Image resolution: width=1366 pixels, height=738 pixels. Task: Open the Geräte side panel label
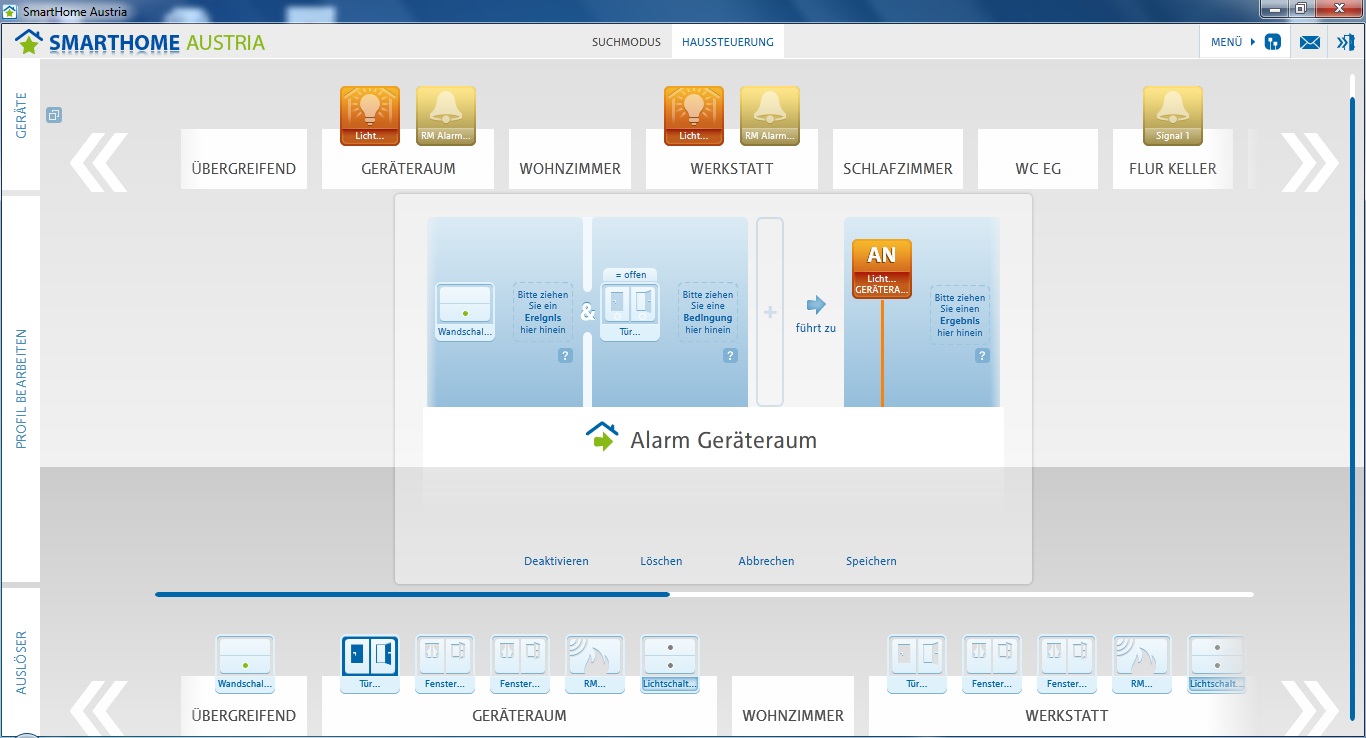(21, 116)
